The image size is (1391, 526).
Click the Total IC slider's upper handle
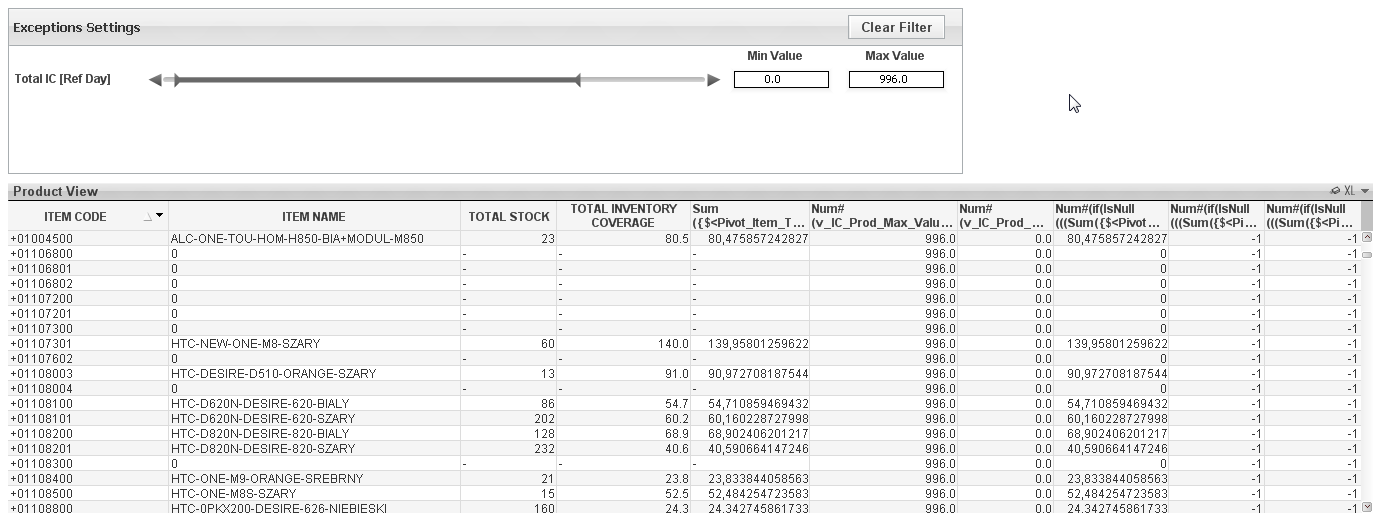(577, 80)
